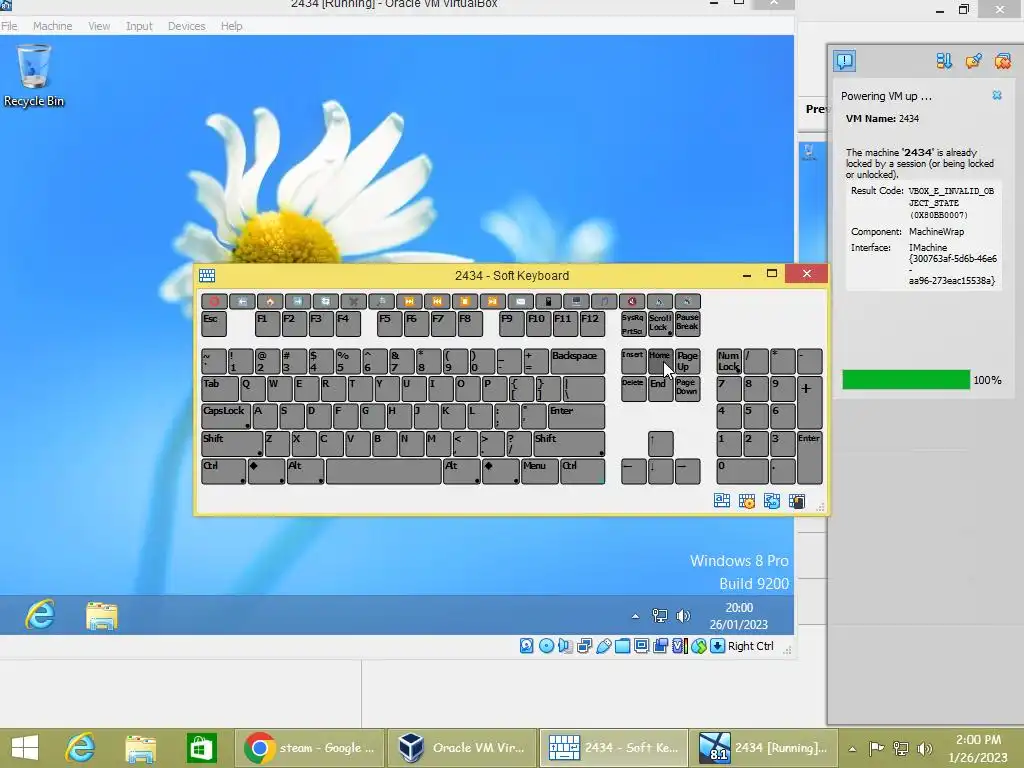Dismiss the Powering VM up notification
Image resolution: width=1024 pixels, height=768 pixels.
pyautogui.click(x=997, y=95)
